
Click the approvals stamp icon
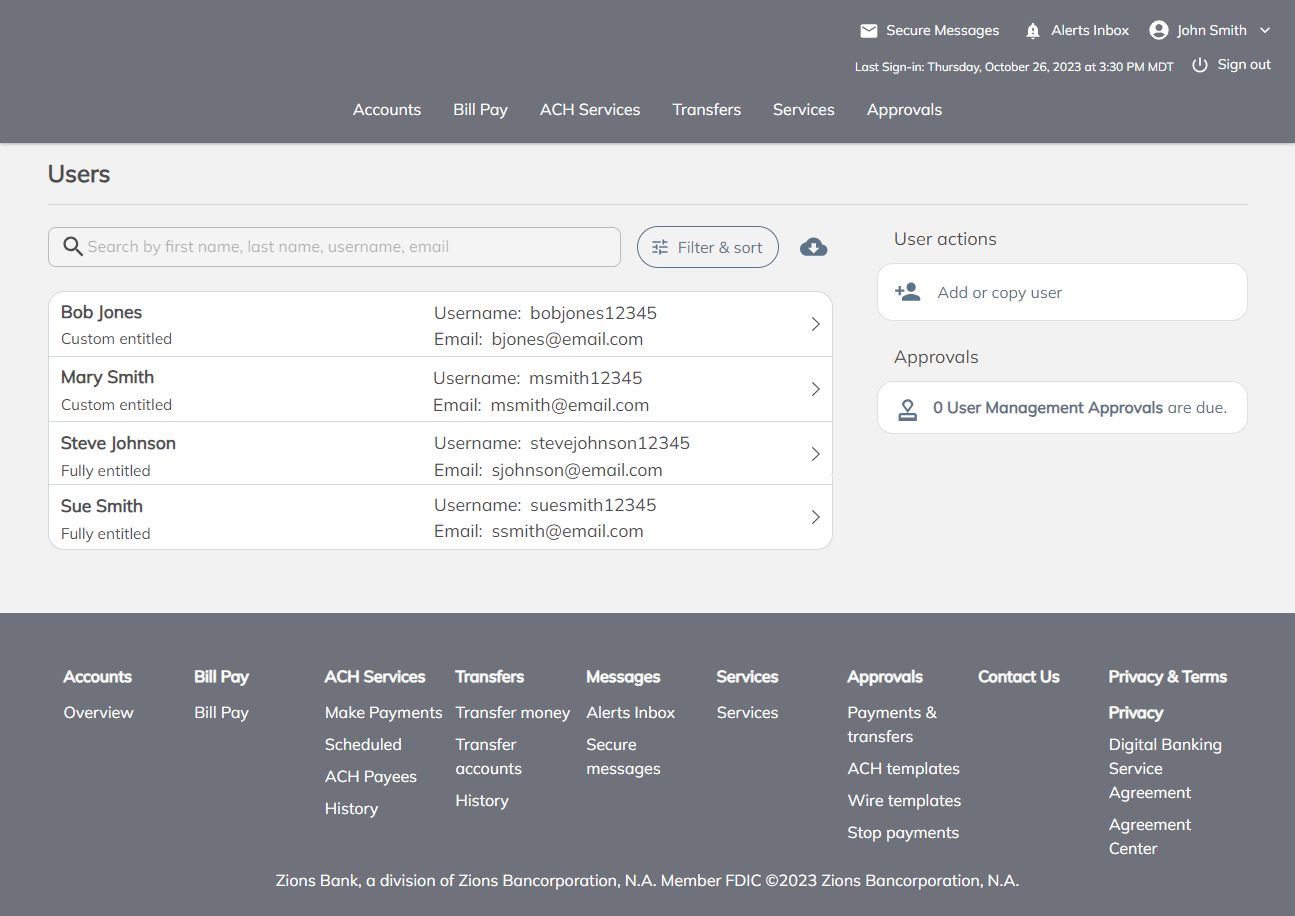point(907,409)
